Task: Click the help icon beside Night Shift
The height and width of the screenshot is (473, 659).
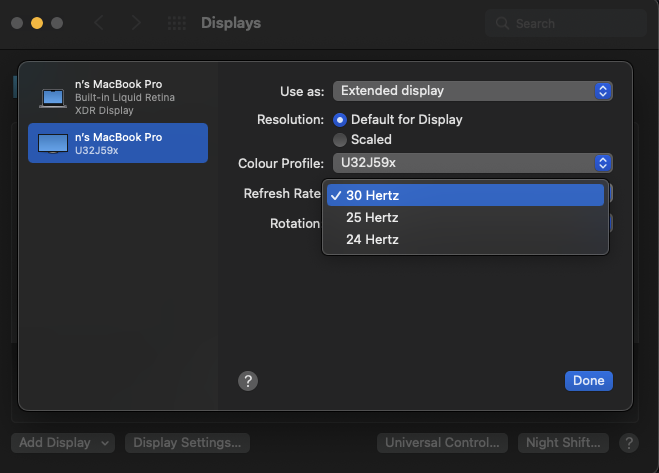Action: [629, 443]
